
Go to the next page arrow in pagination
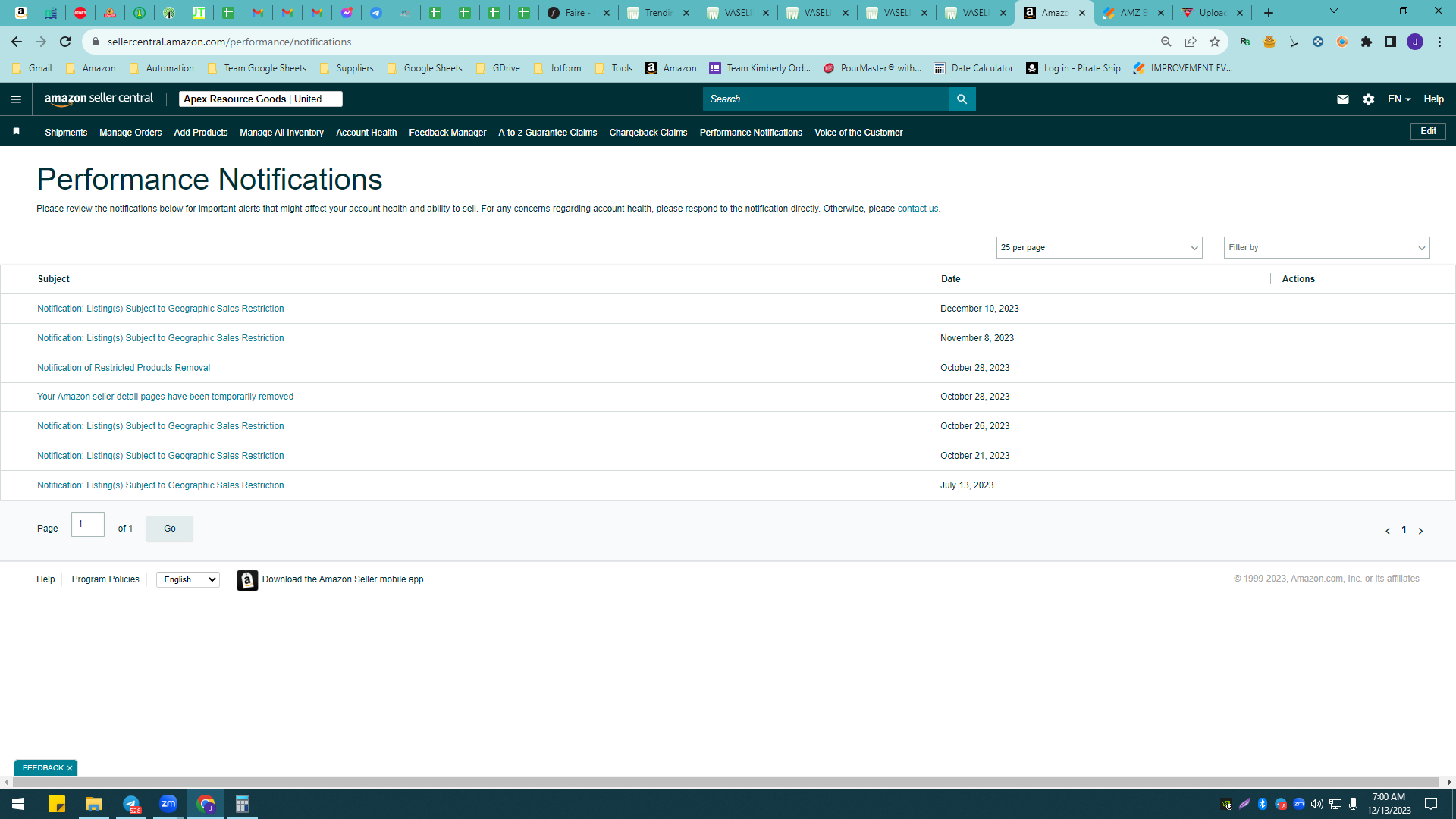(x=1420, y=531)
